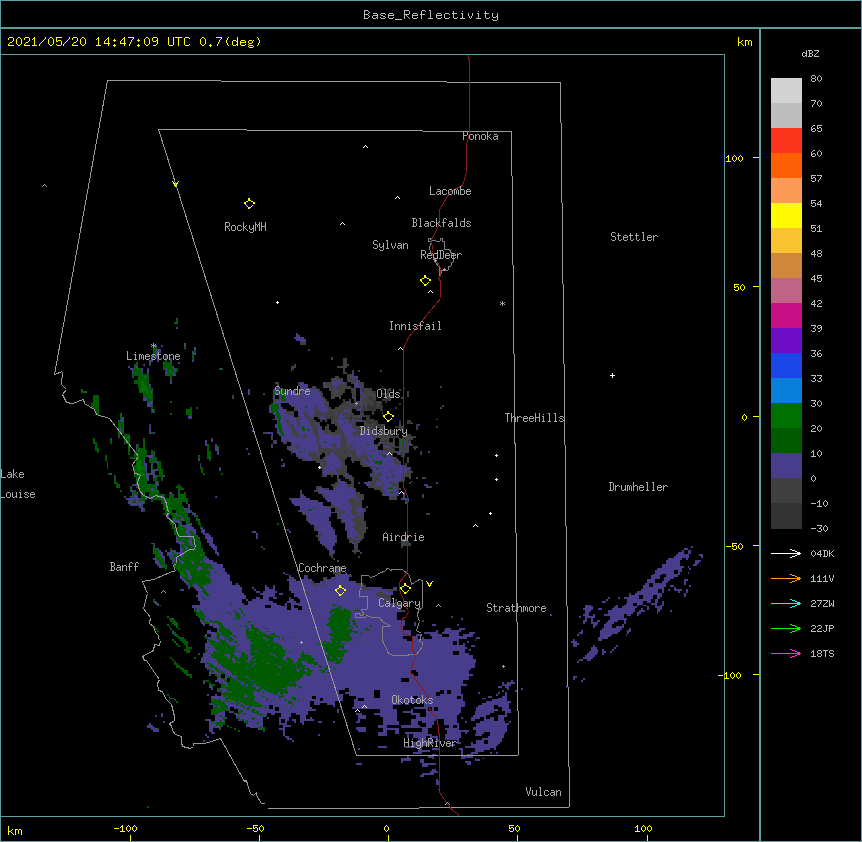862x842 pixels.
Task: Click the Lake Louise label
Action: 18,484
